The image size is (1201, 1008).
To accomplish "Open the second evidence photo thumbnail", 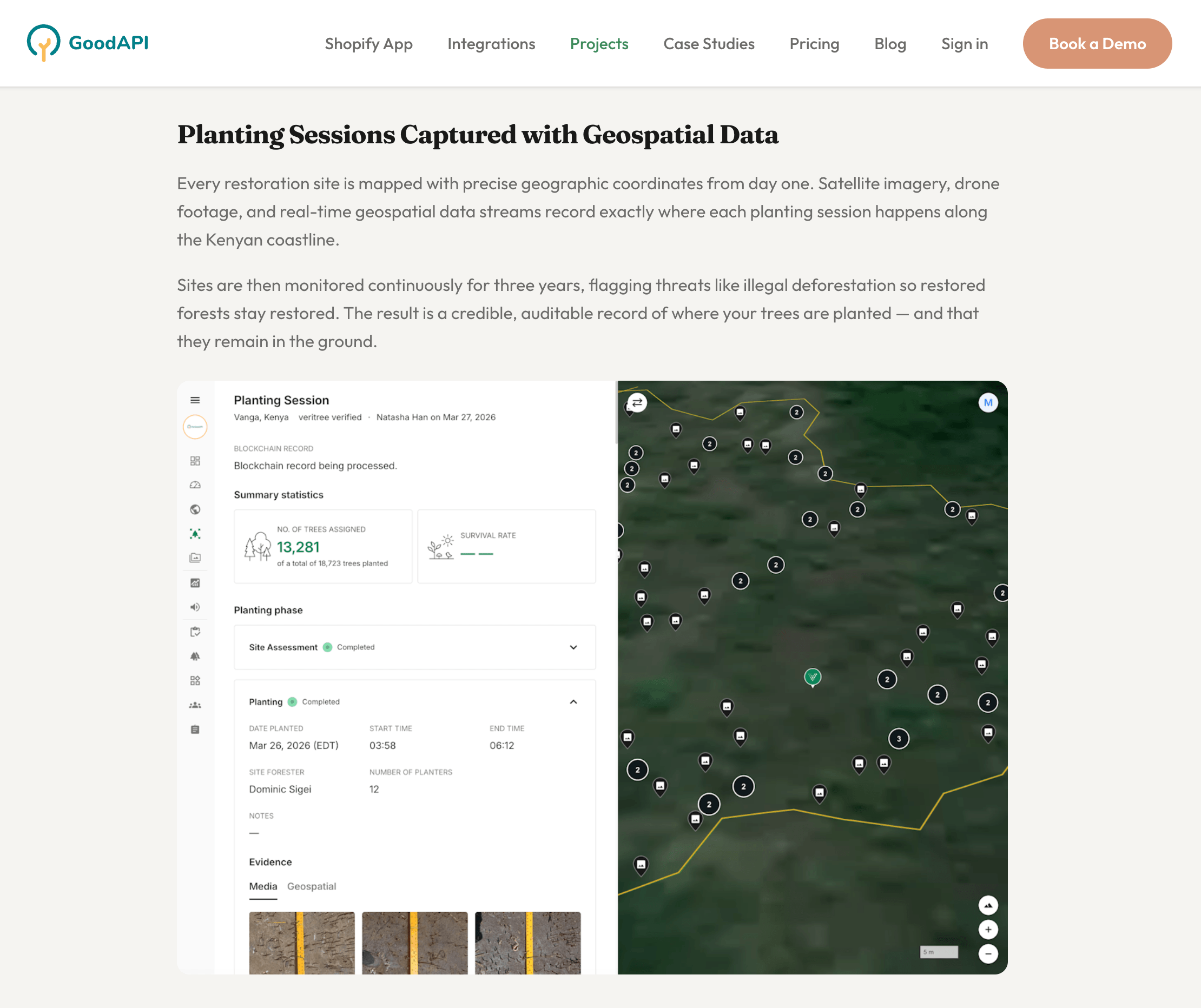I will coord(414,943).
